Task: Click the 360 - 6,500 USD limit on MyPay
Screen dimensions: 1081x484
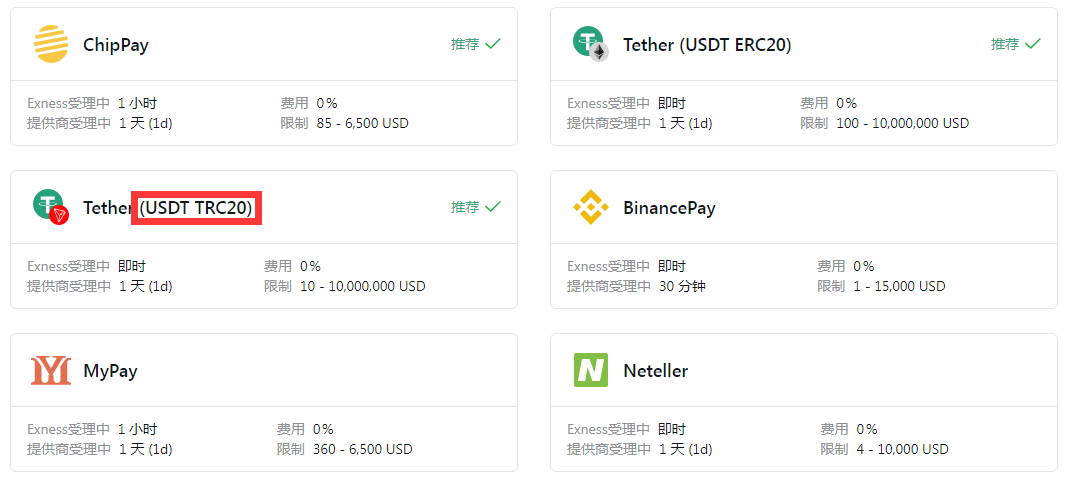Action: point(363,450)
